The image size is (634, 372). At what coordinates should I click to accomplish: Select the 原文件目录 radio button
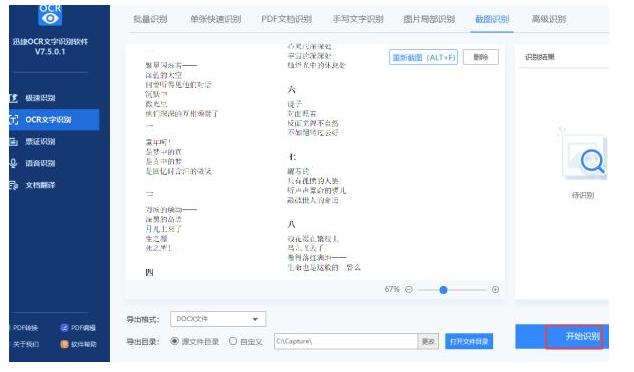click(x=174, y=341)
